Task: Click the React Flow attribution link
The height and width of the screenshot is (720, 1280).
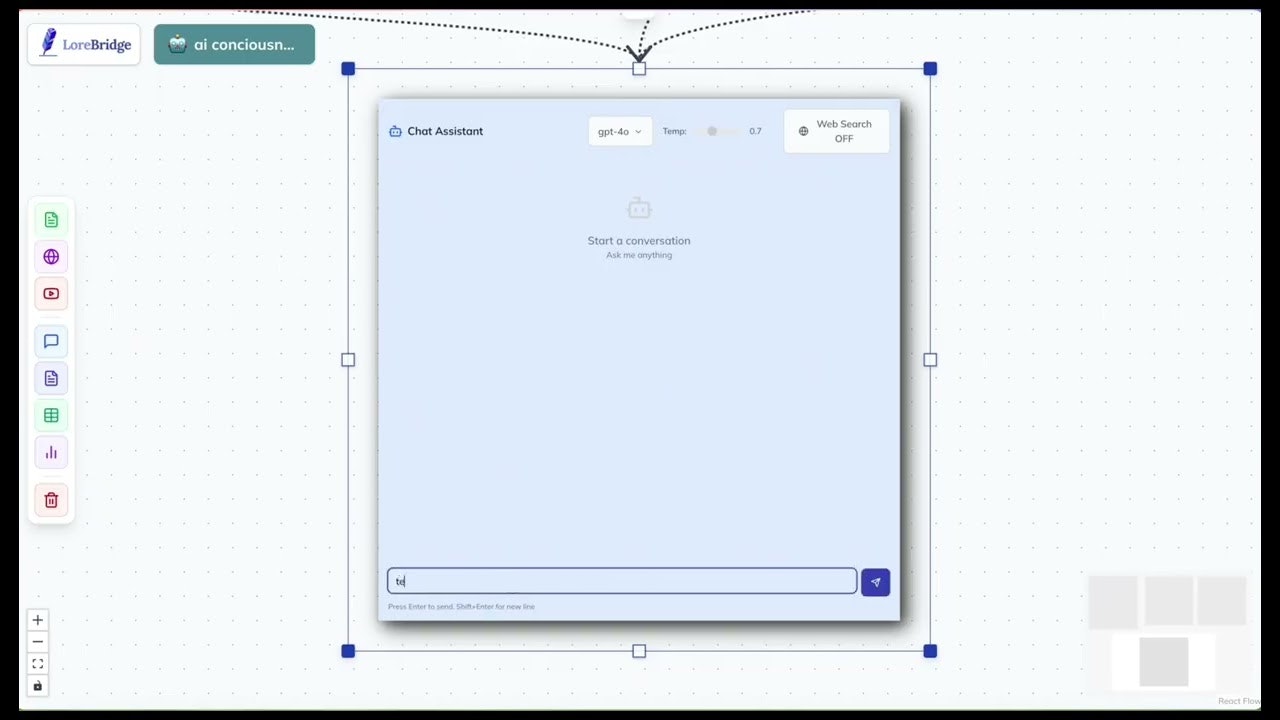Action: [1238, 701]
